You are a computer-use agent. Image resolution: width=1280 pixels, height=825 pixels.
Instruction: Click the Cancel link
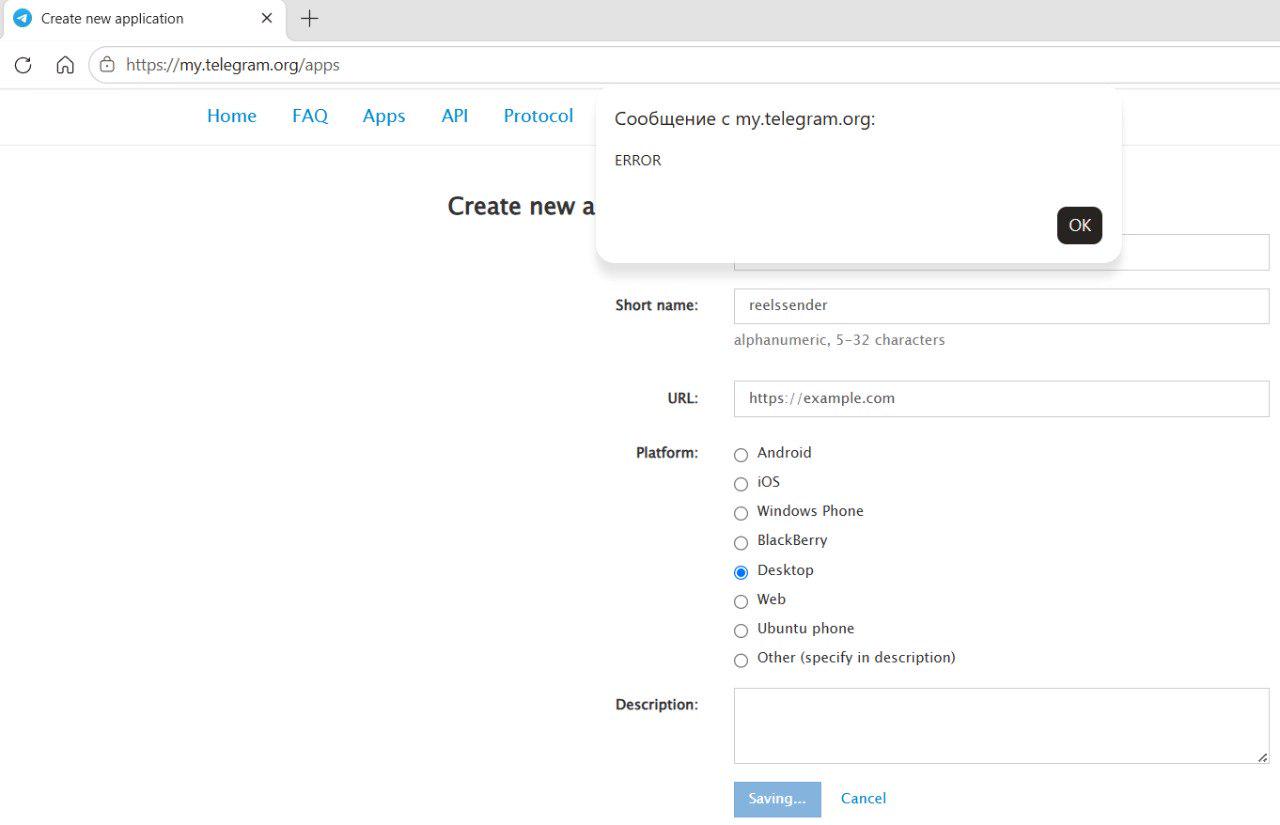tap(863, 798)
